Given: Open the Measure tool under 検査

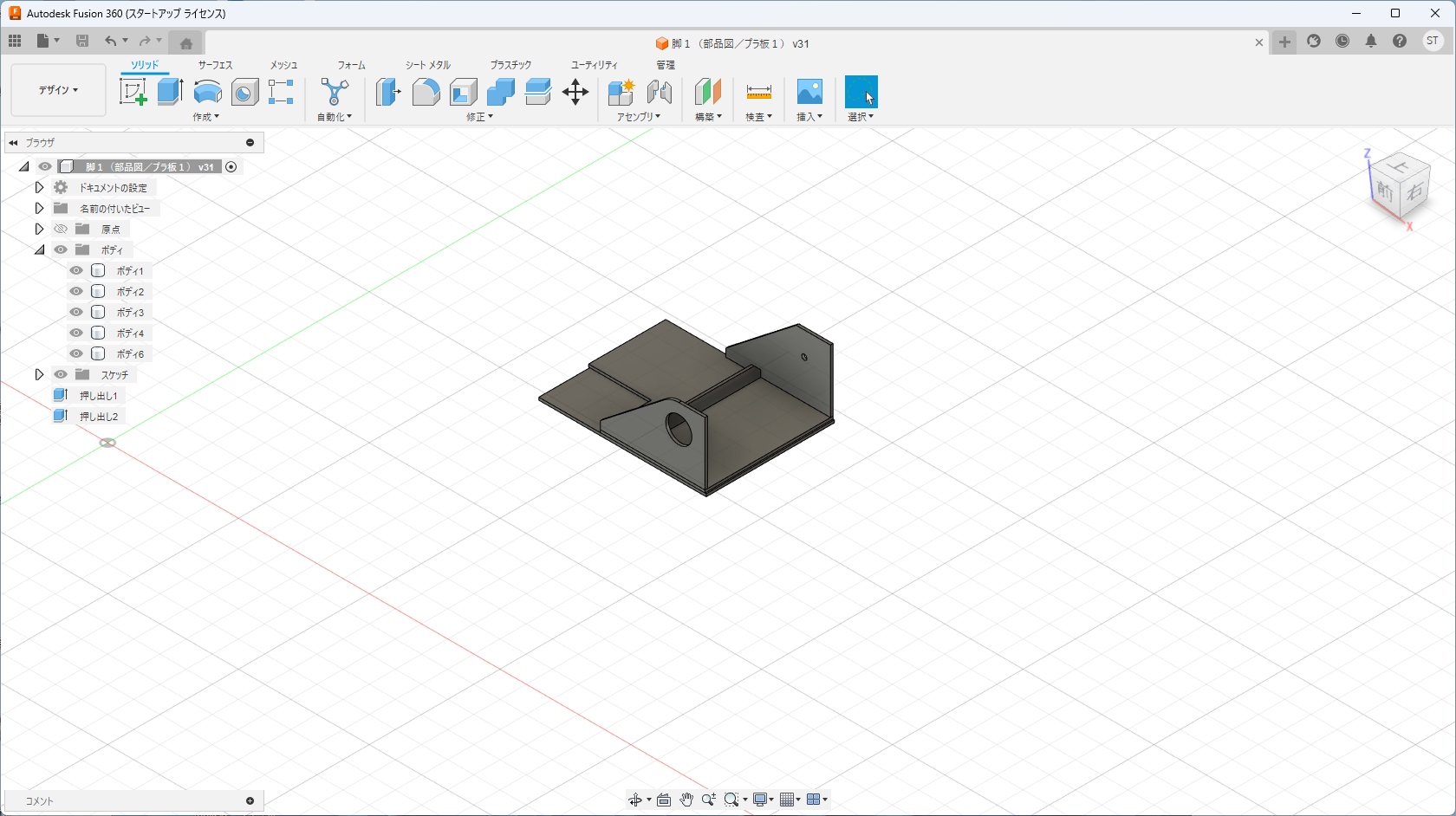Looking at the screenshot, I should [758, 91].
